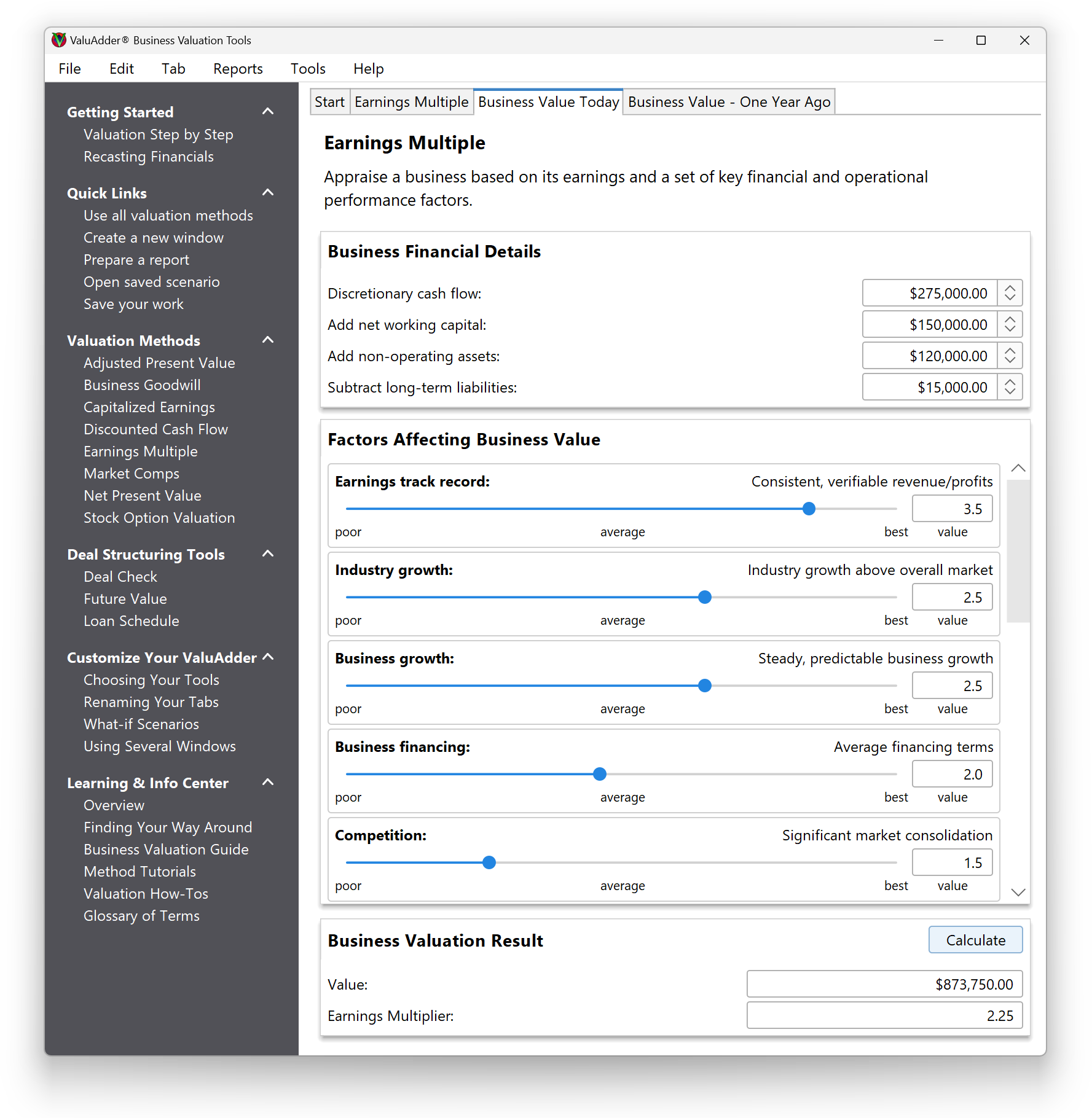Open Earnings Multiple in sidebar

pyautogui.click(x=141, y=451)
